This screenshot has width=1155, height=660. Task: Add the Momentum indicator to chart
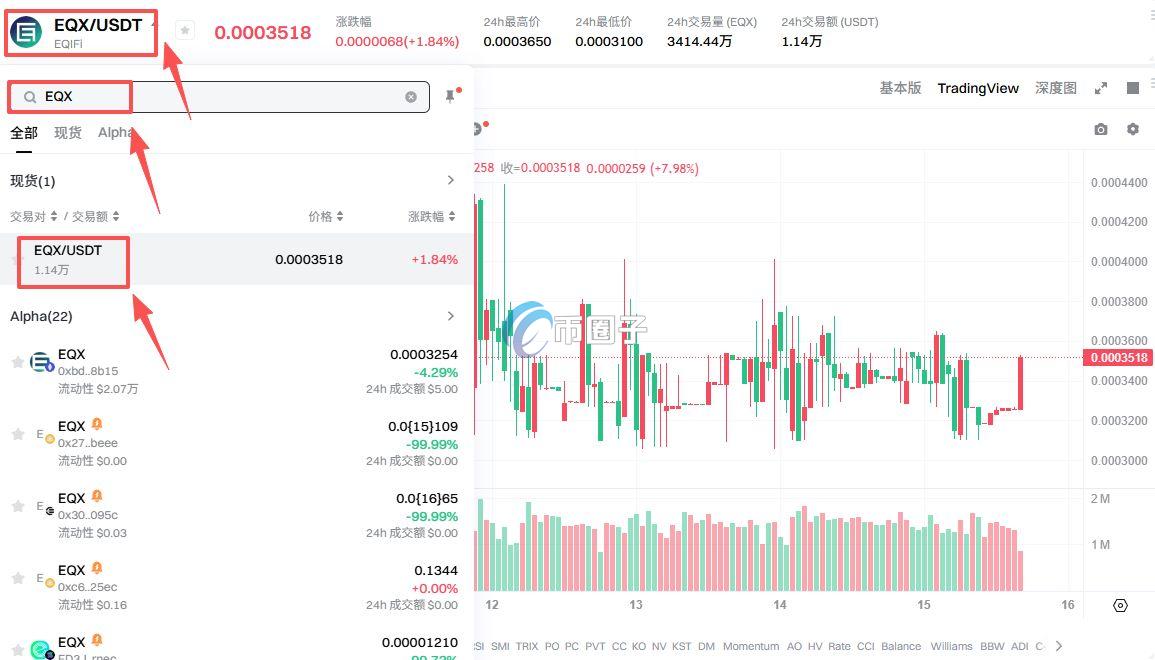pos(751,646)
